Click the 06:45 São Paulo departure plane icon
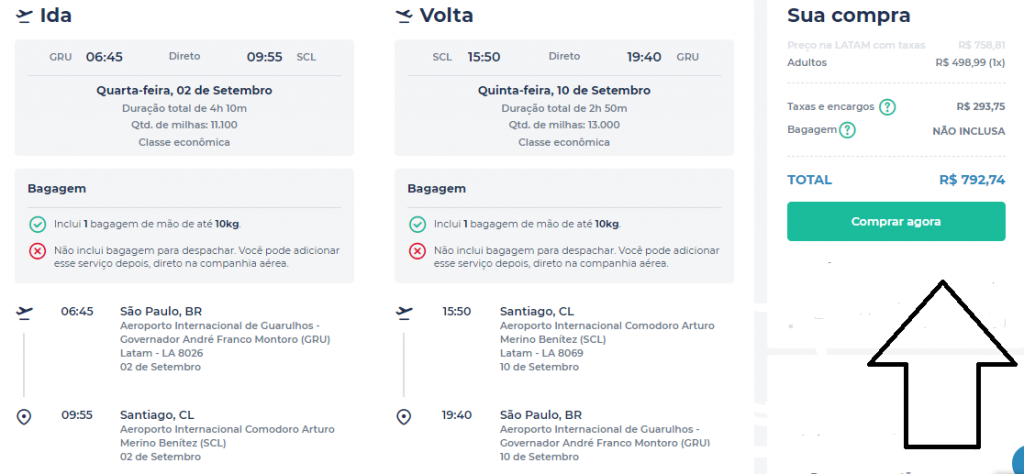 pos(24,313)
